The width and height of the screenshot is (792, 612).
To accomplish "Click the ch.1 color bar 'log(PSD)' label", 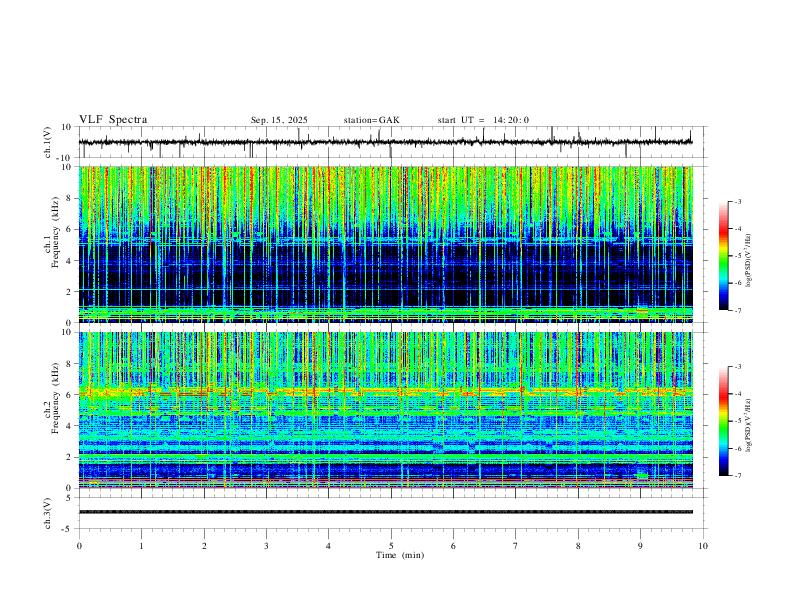I will coord(749,261).
